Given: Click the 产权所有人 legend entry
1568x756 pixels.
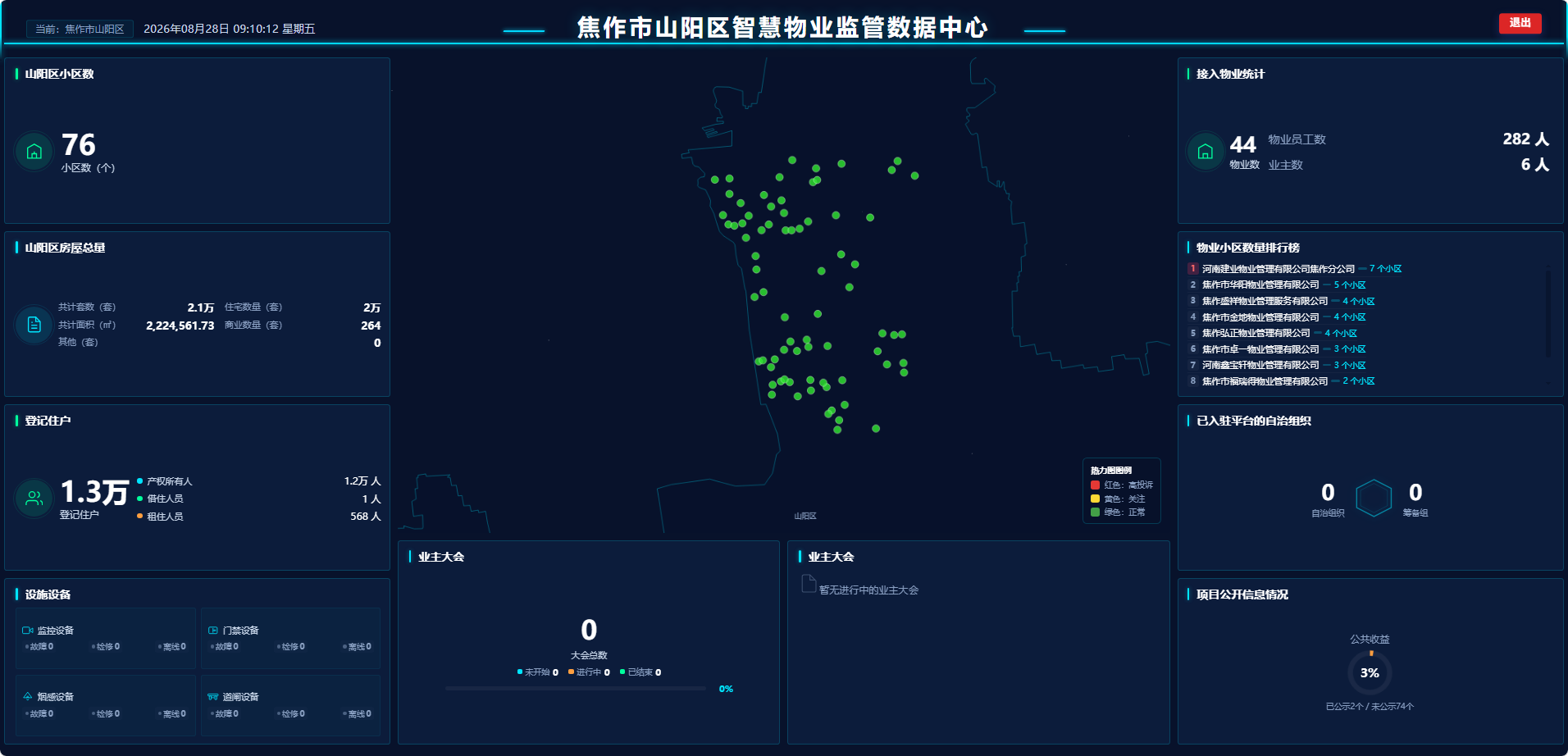Looking at the screenshot, I should point(165,481).
